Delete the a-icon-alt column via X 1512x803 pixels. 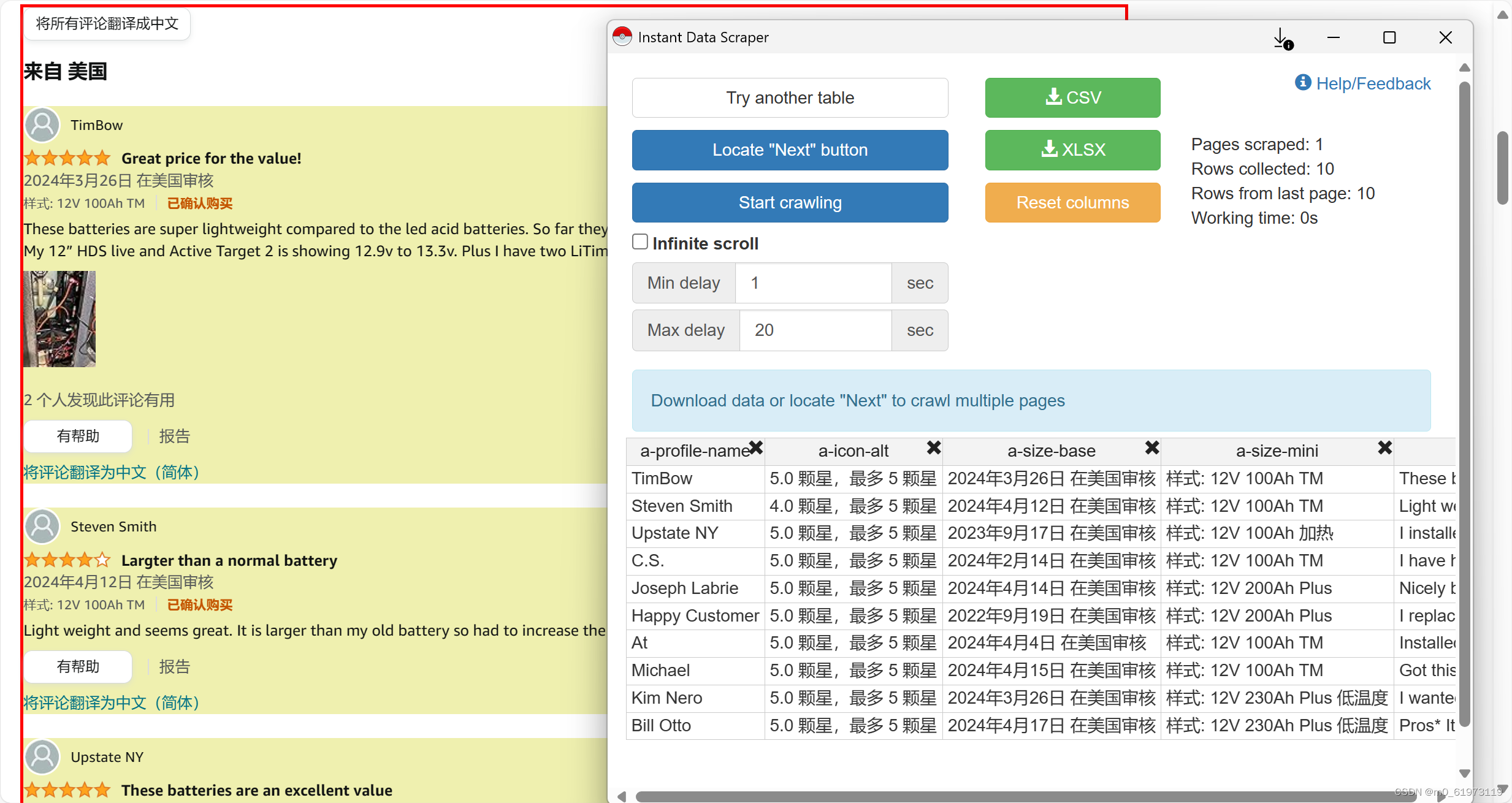pos(933,448)
